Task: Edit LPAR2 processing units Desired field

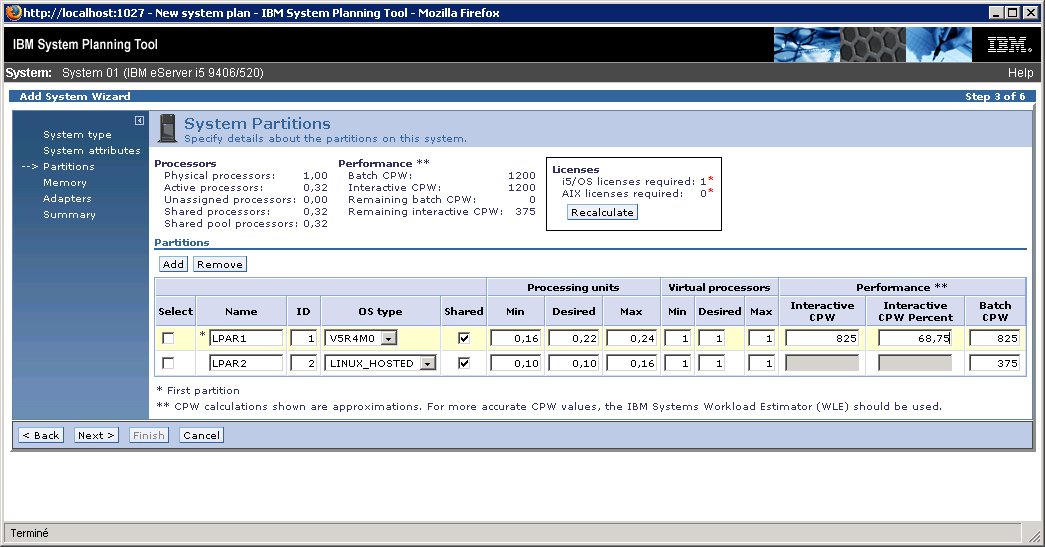Action: coord(573,363)
